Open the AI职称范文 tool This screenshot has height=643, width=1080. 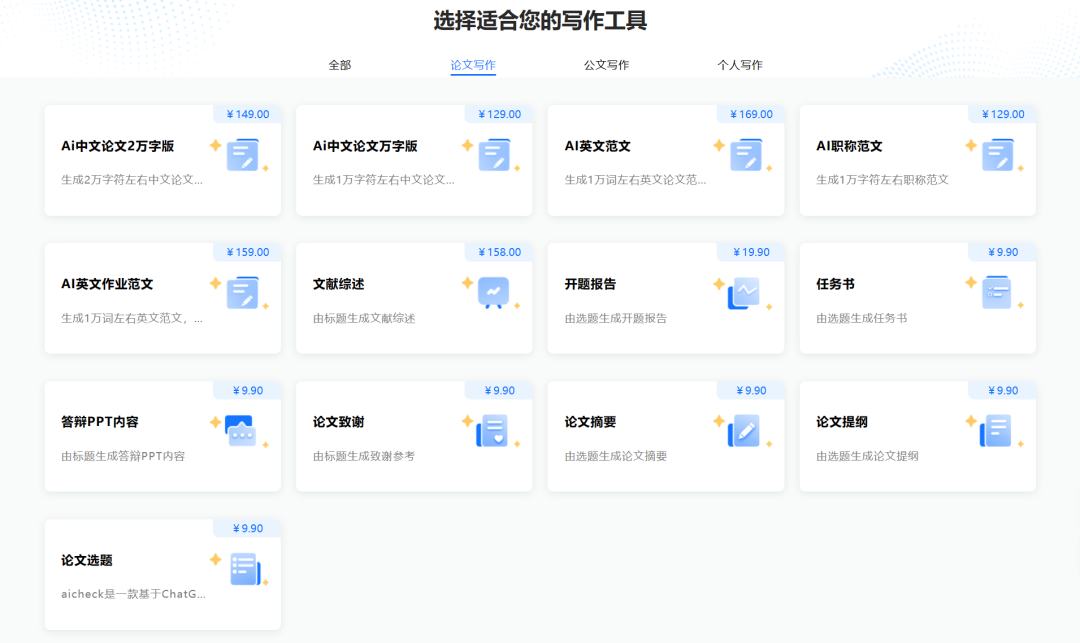(917, 160)
